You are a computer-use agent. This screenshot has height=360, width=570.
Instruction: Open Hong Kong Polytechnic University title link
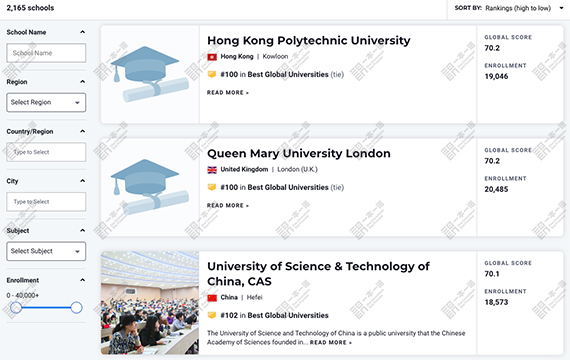309,40
